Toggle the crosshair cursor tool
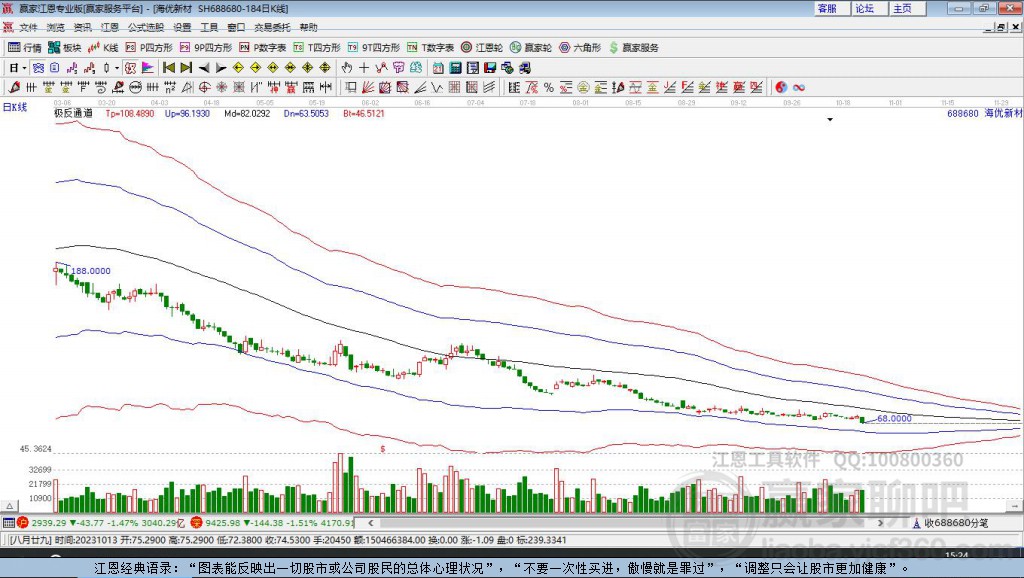The height and width of the screenshot is (578, 1024). pos(365,68)
